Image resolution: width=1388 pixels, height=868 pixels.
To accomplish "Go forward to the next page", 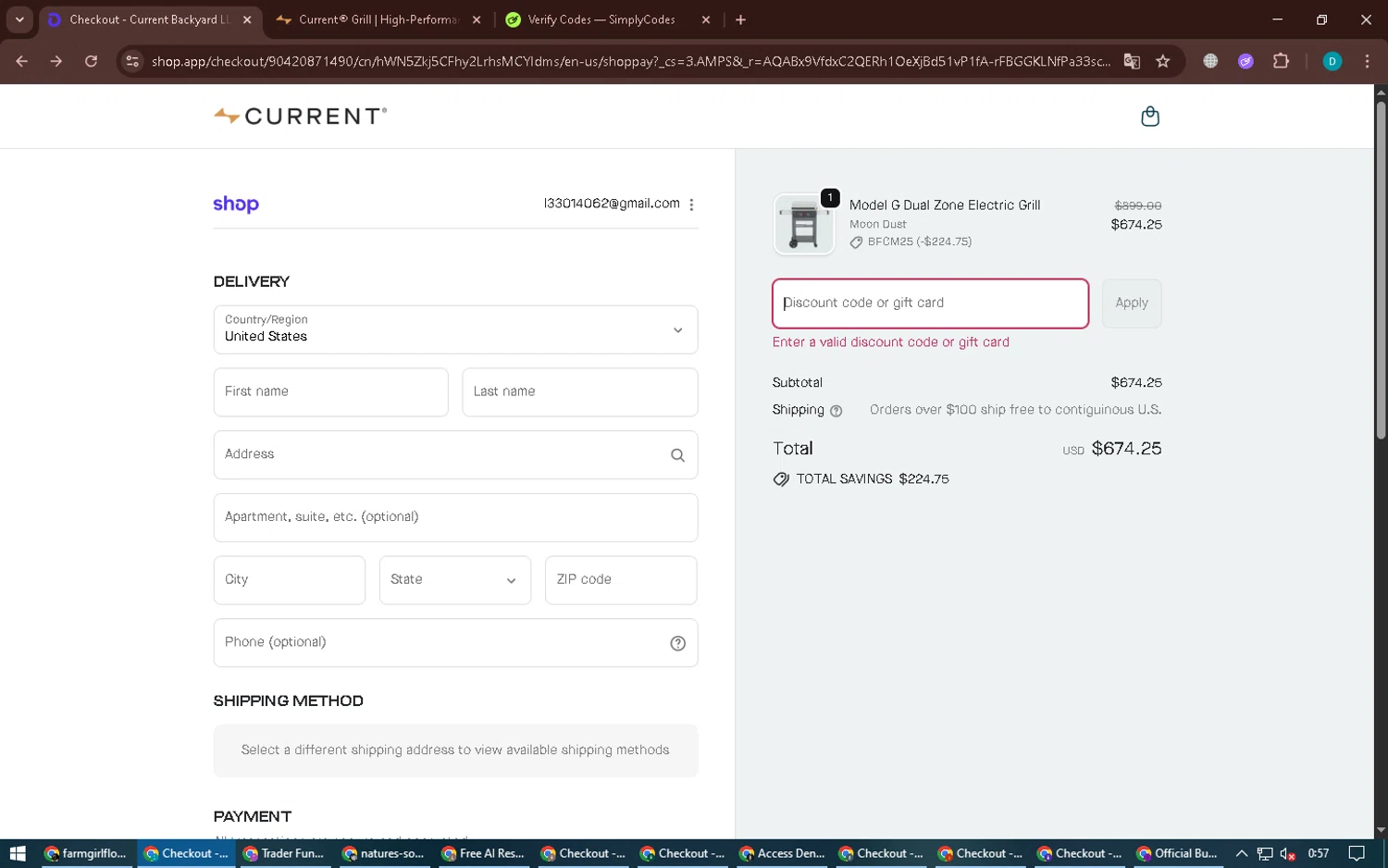I will [x=56, y=61].
